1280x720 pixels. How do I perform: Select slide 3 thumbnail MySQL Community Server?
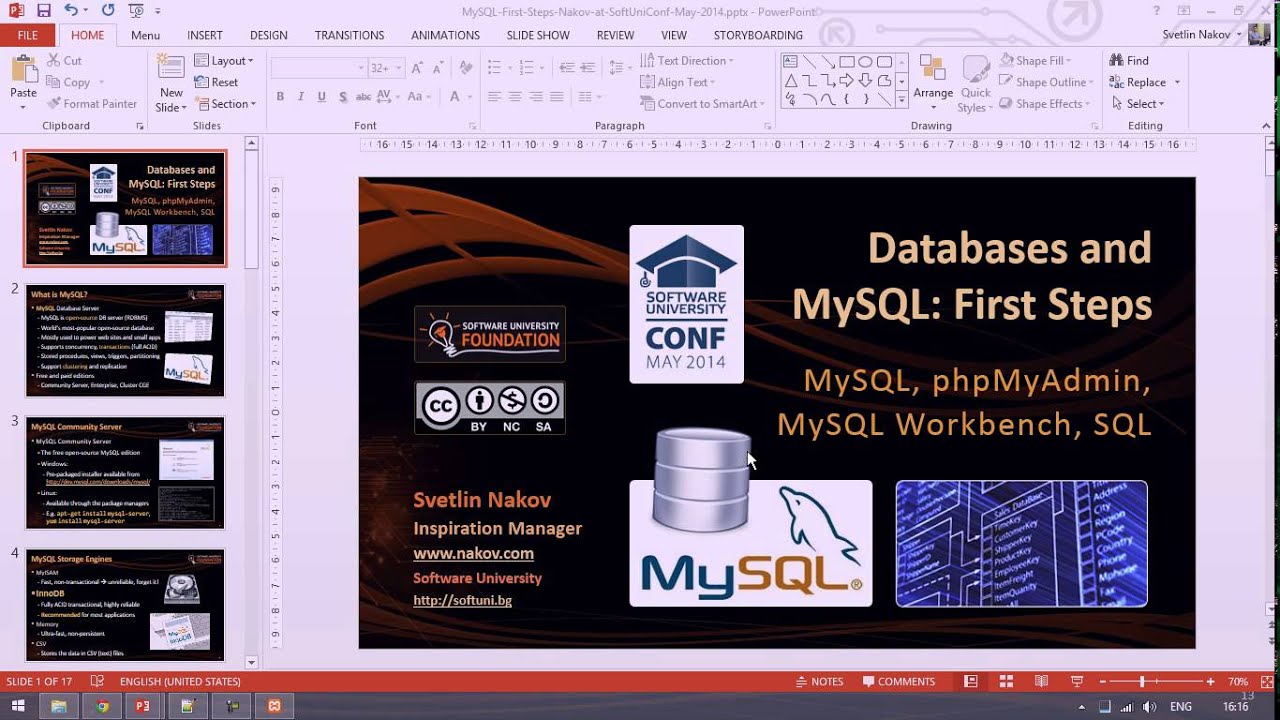point(125,473)
